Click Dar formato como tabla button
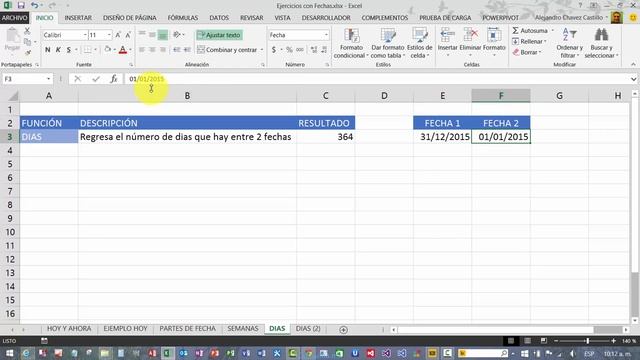Image resolution: width=640 pixels, height=360 pixels. (x=387, y=44)
